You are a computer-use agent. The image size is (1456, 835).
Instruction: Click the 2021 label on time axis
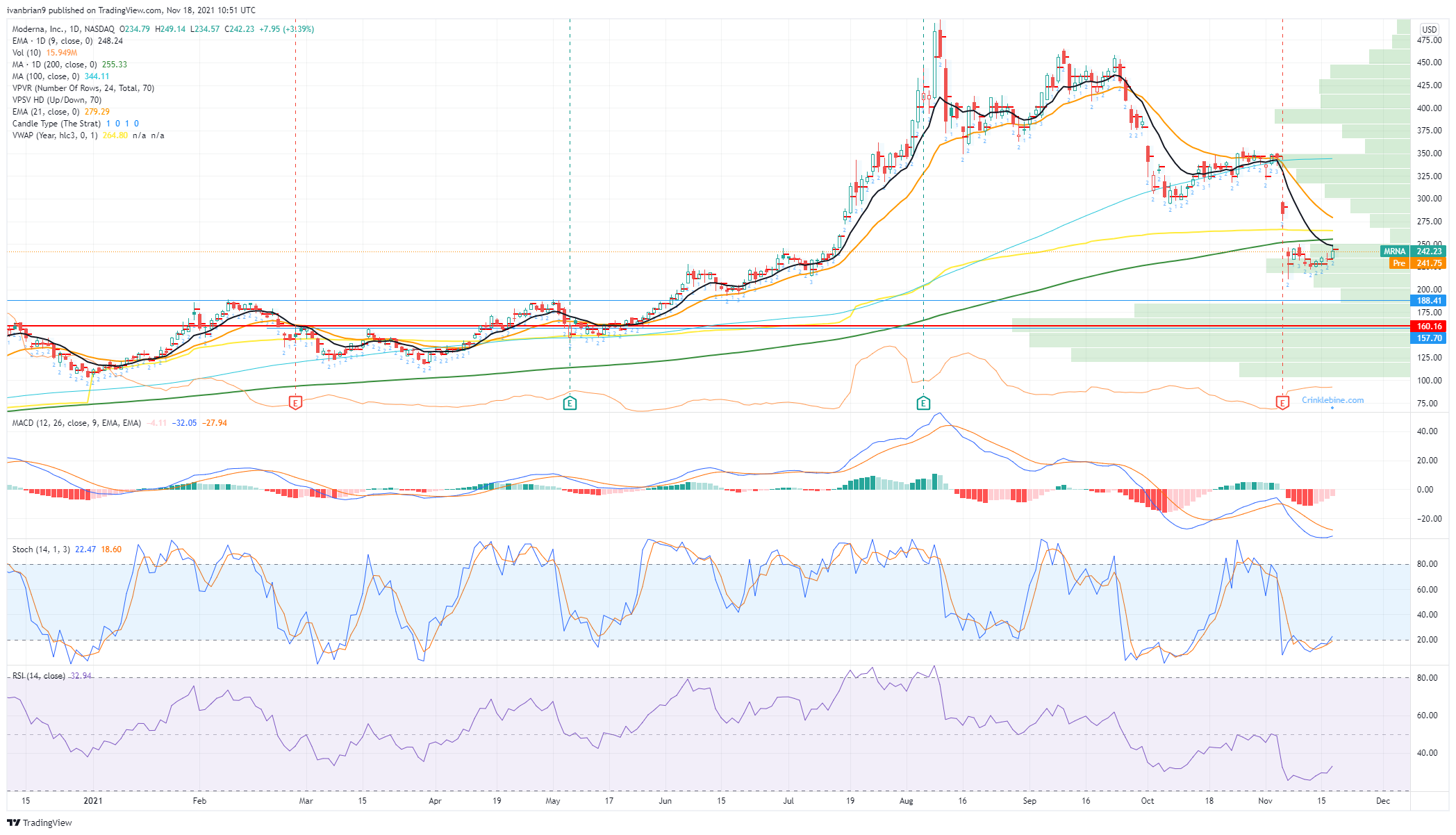pyautogui.click(x=93, y=801)
